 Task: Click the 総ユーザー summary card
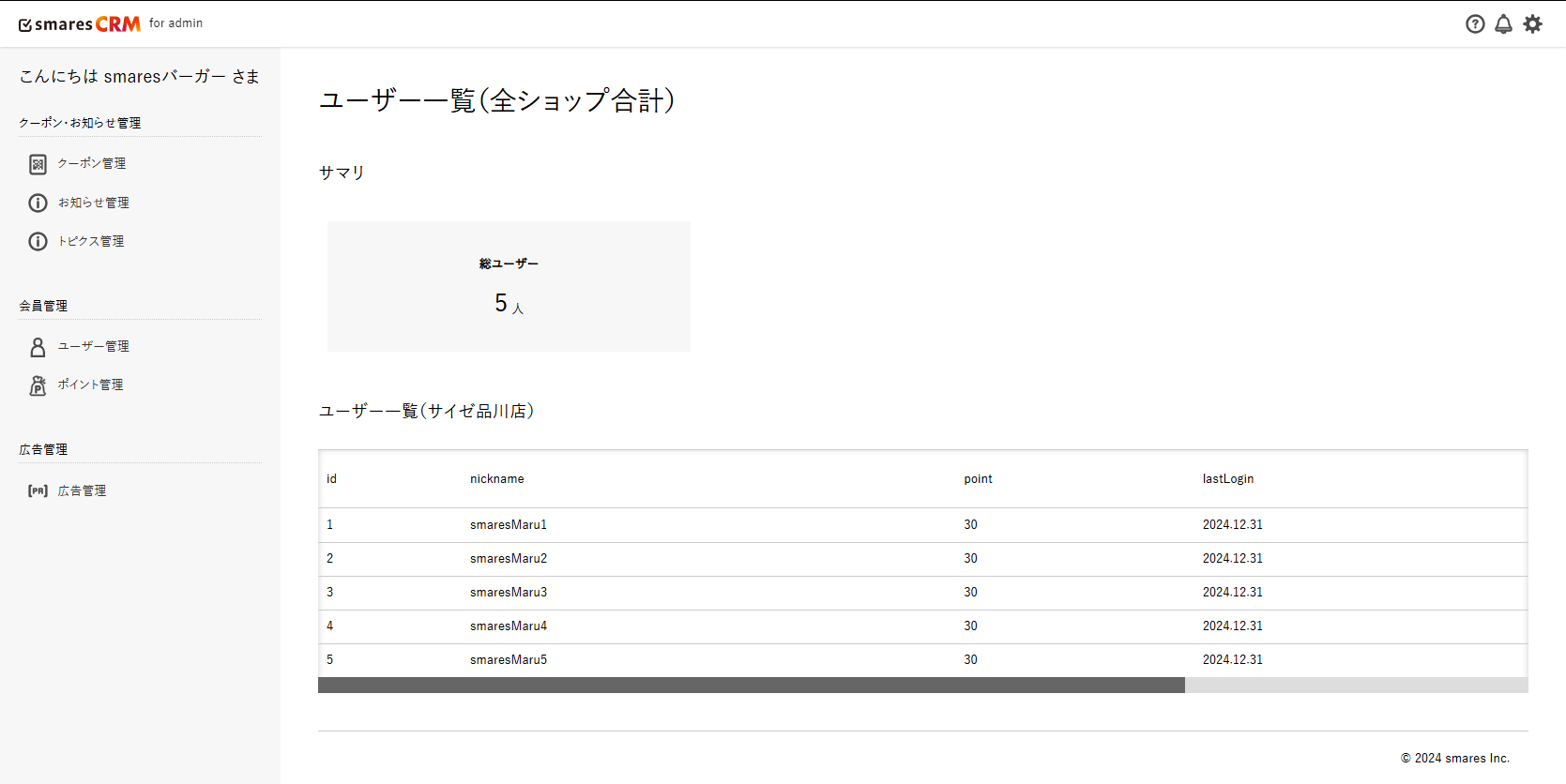[509, 287]
